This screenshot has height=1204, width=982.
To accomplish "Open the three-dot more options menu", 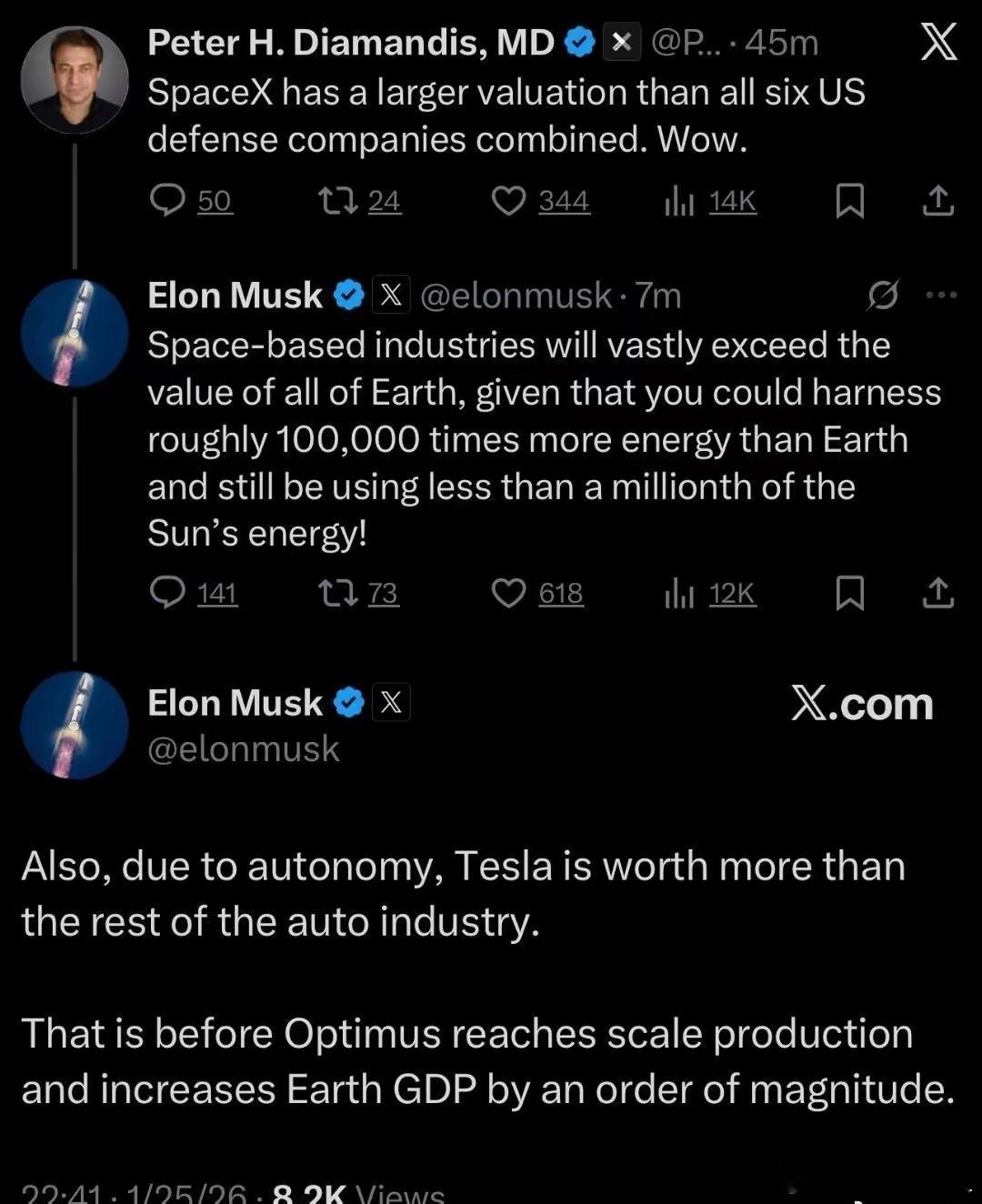I will pyautogui.click(x=940, y=295).
